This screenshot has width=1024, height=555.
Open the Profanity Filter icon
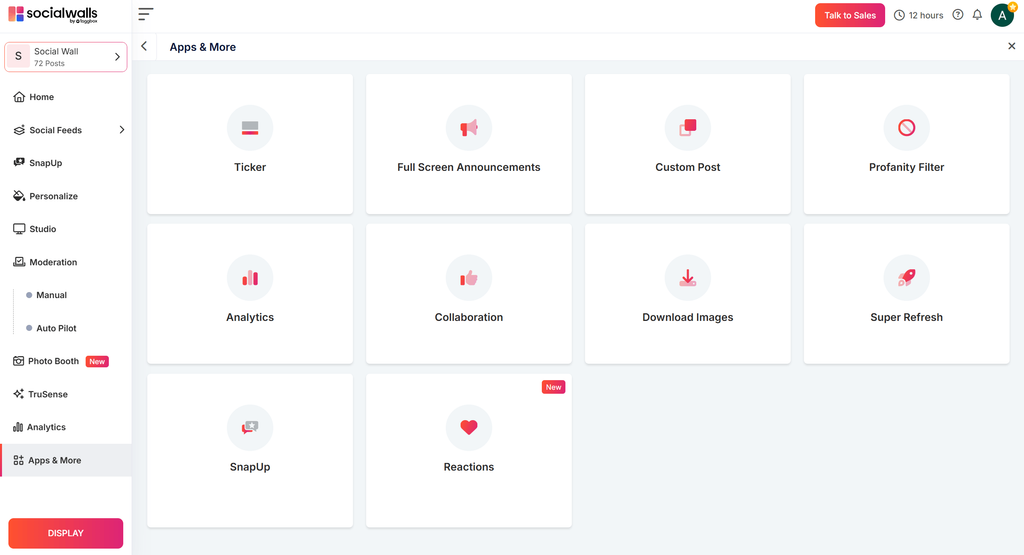906,128
